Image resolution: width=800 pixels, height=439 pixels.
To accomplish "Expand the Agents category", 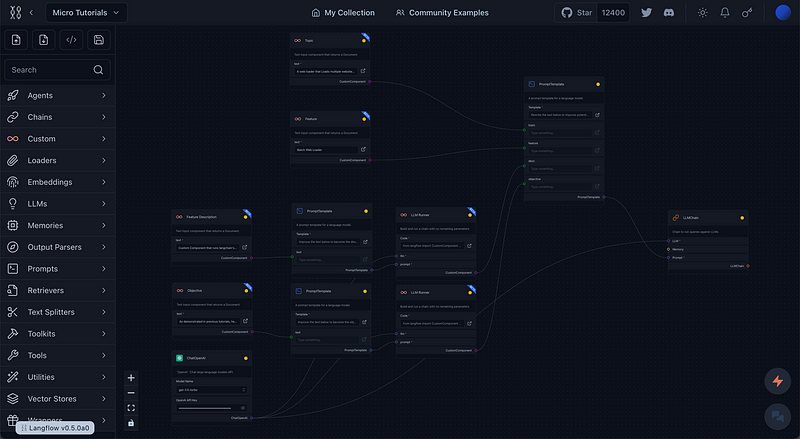I will [x=57, y=95].
